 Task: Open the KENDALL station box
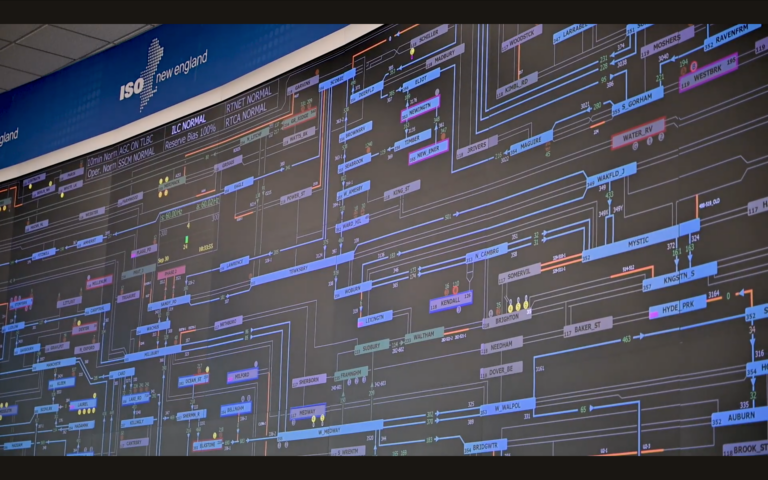(x=451, y=301)
